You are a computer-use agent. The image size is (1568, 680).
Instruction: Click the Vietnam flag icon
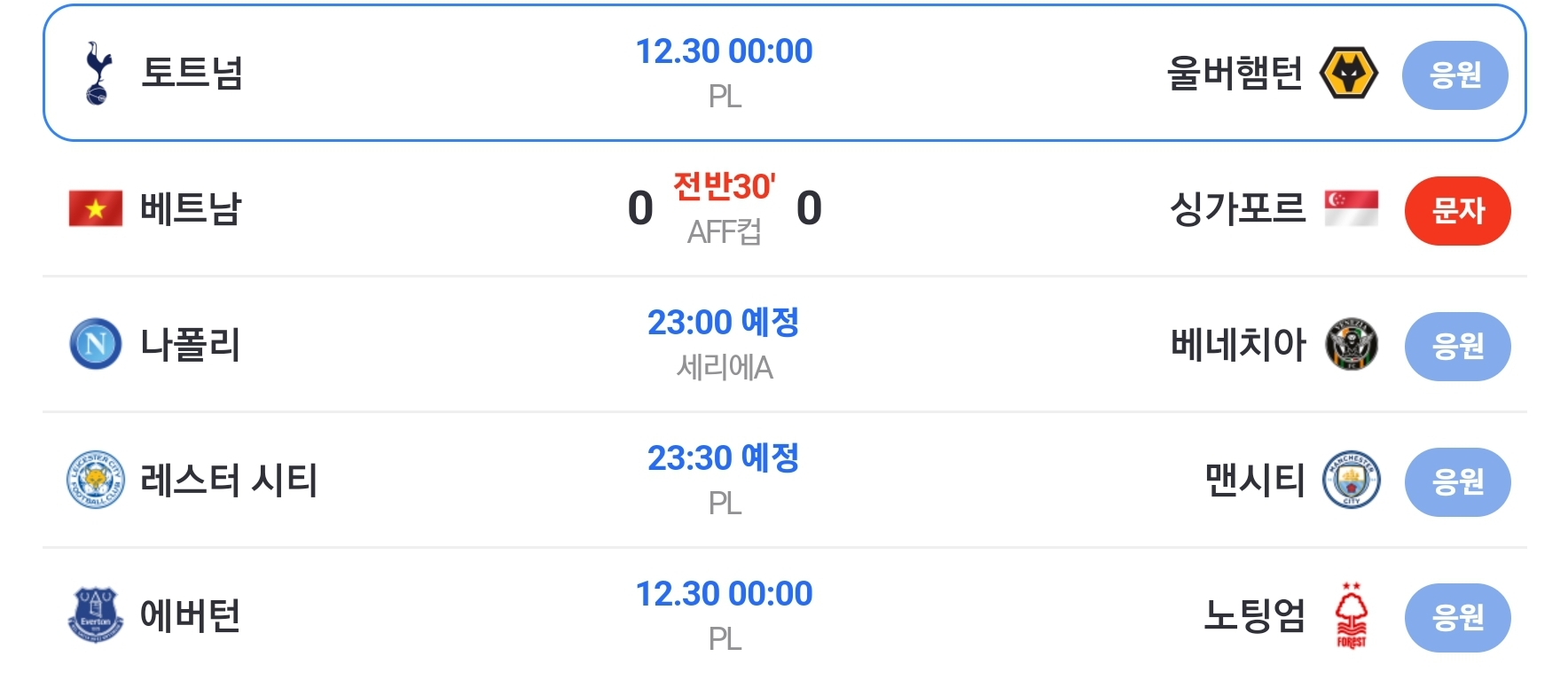click(x=96, y=209)
